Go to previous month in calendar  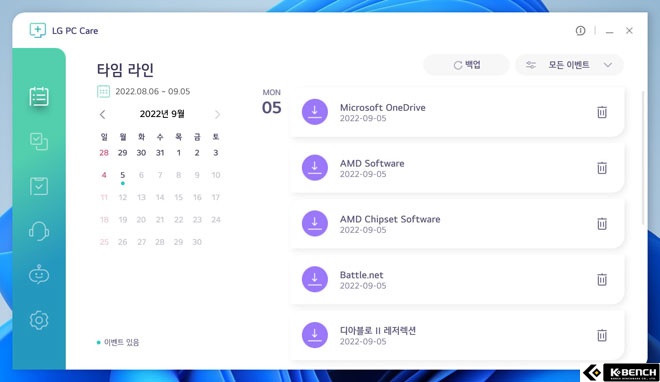point(102,114)
